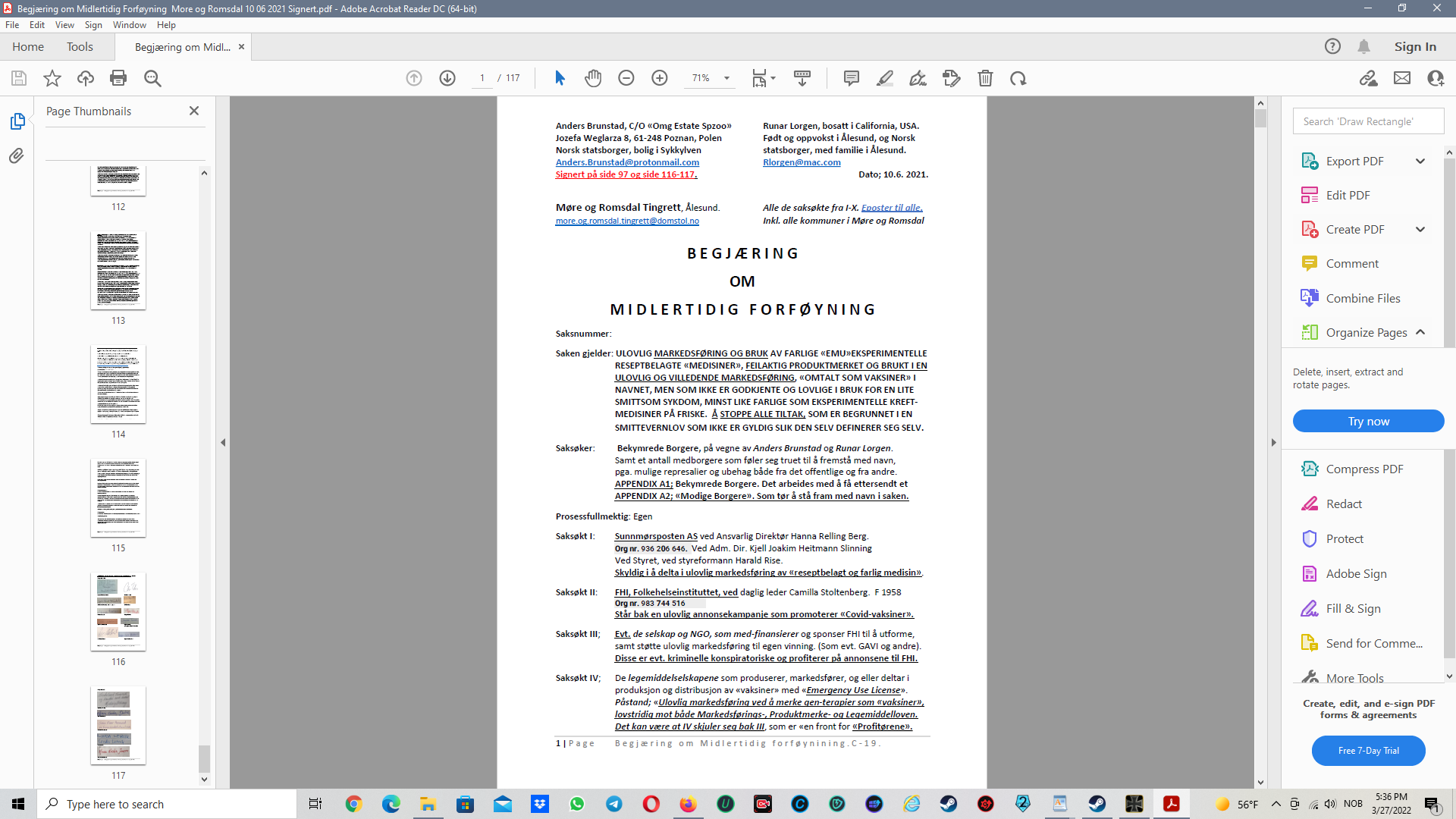This screenshot has height=819, width=1456.
Task: Switch to the Tools tab
Action: point(80,47)
